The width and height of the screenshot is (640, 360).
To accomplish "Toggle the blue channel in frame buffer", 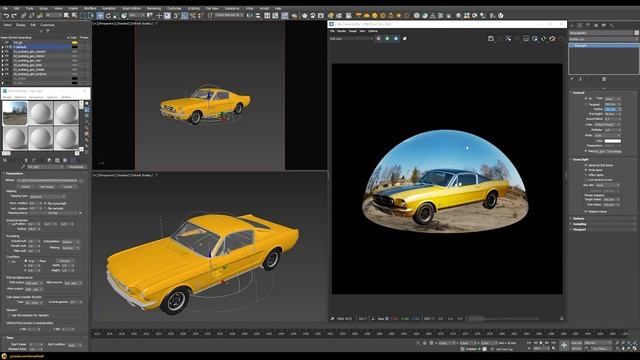I will [x=396, y=38].
